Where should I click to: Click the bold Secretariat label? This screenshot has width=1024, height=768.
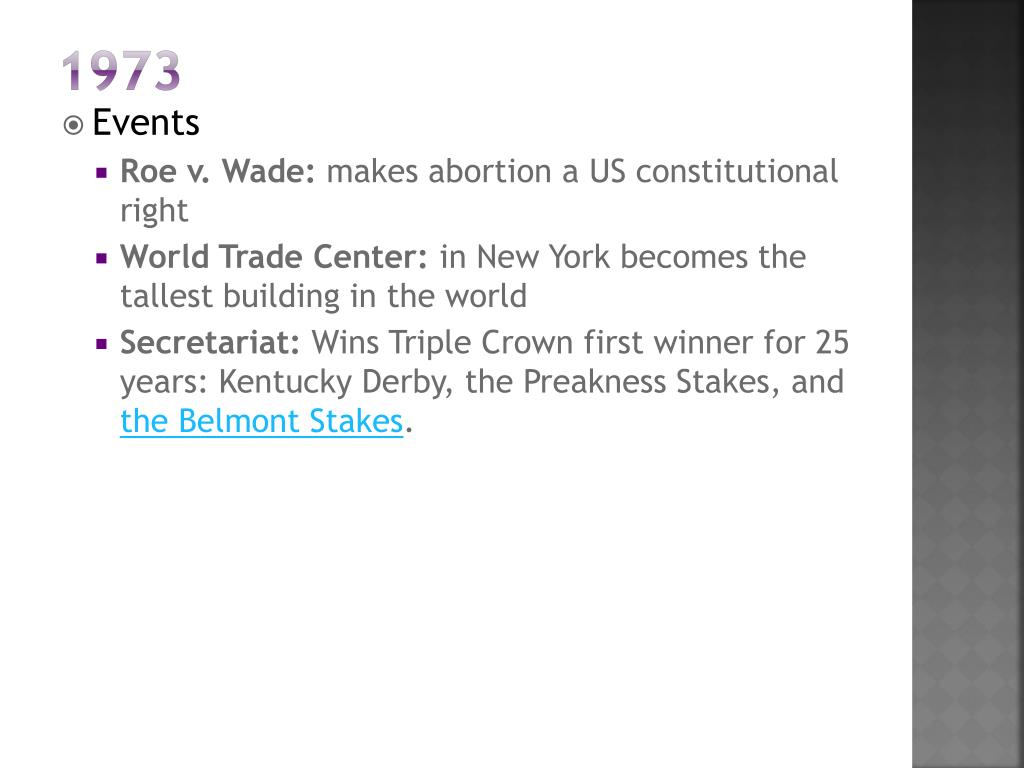210,342
